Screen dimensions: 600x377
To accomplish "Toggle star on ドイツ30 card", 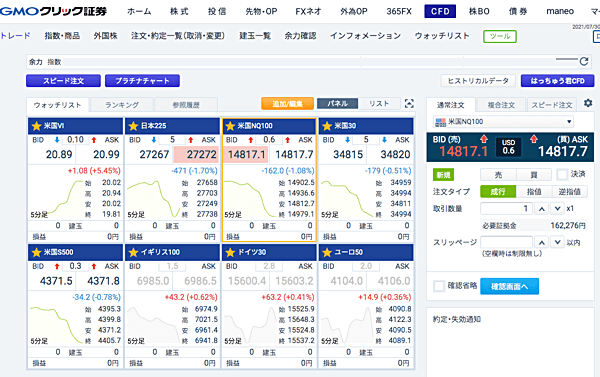I will [x=230, y=252].
